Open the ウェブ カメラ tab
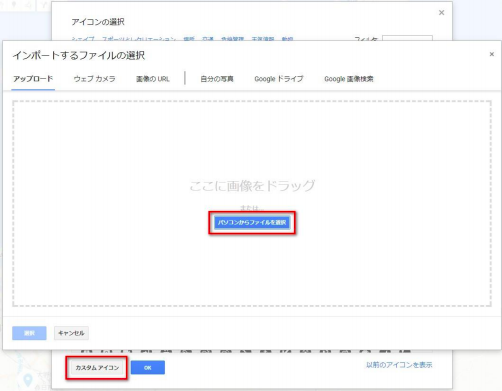The width and height of the screenshot is (502, 391). point(94,79)
